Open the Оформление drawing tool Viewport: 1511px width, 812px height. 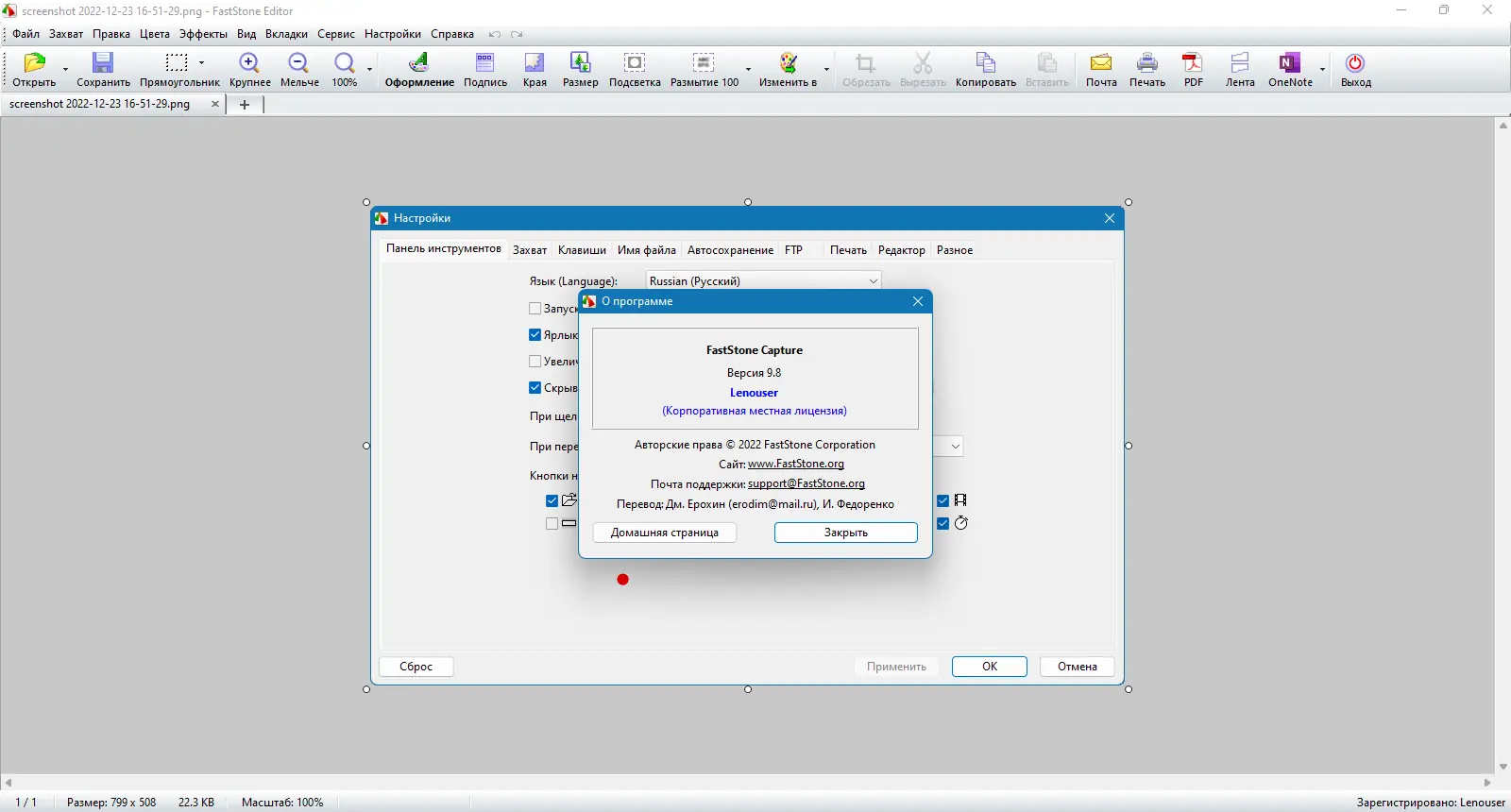pyautogui.click(x=418, y=63)
